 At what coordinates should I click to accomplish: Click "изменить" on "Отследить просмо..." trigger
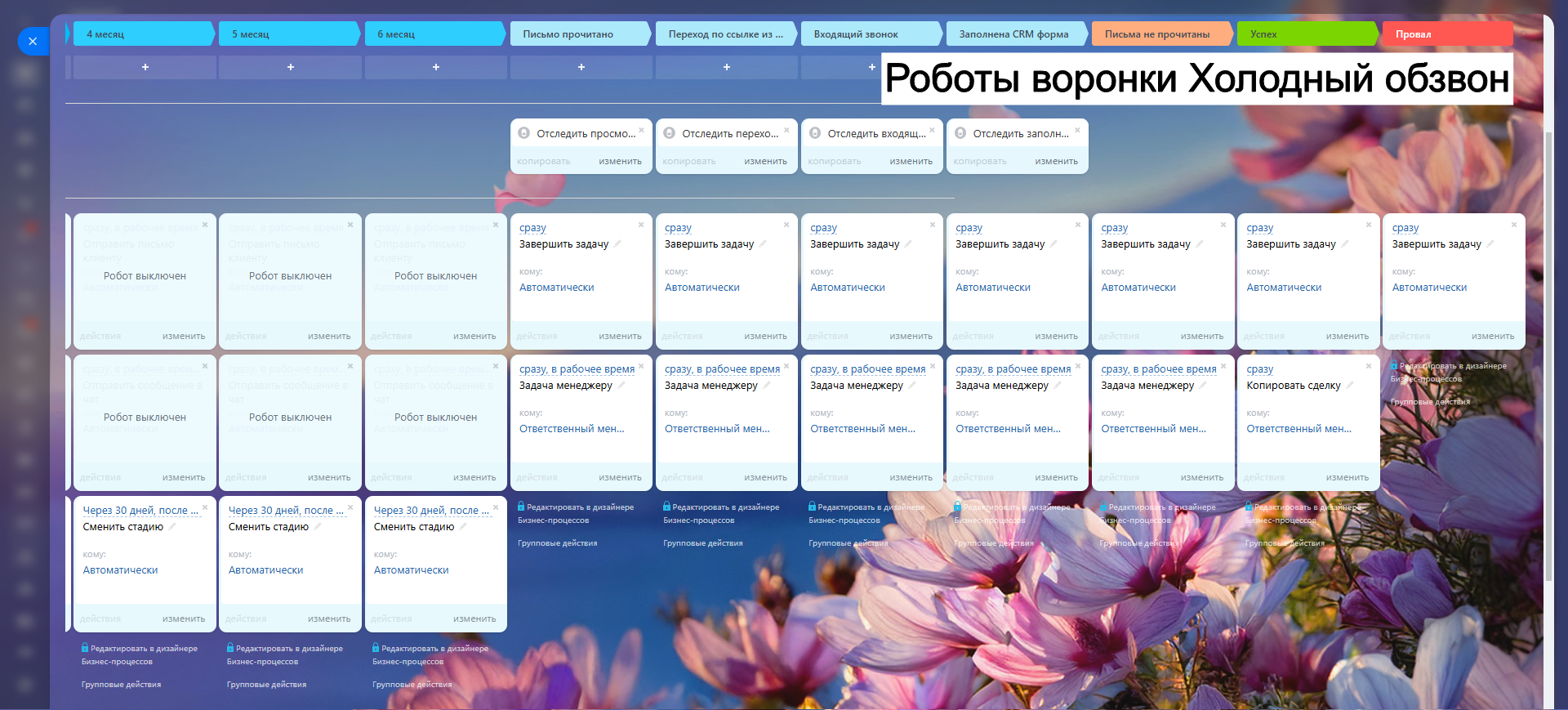(x=620, y=162)
